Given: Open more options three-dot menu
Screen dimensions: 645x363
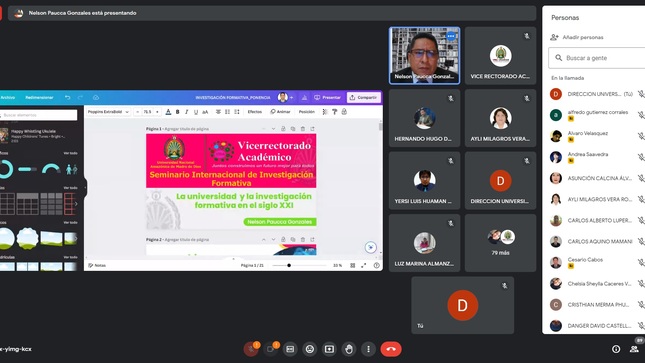Looking at the screenshot, I should tap(368, 349).
